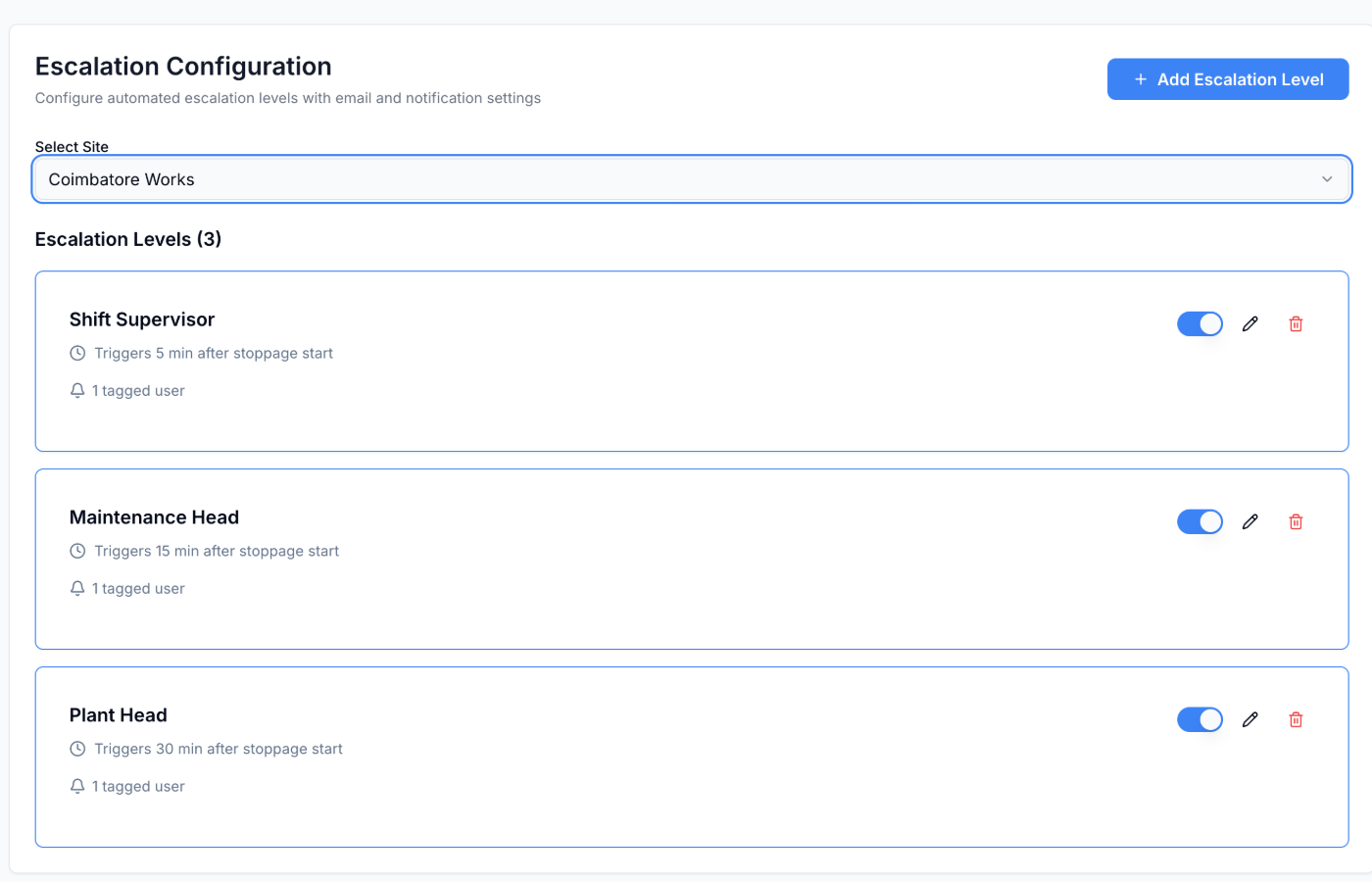Click the clock icon under Shift Supervisor
The width and height of the screenshot is (1372, 882).
click(77, 353)
